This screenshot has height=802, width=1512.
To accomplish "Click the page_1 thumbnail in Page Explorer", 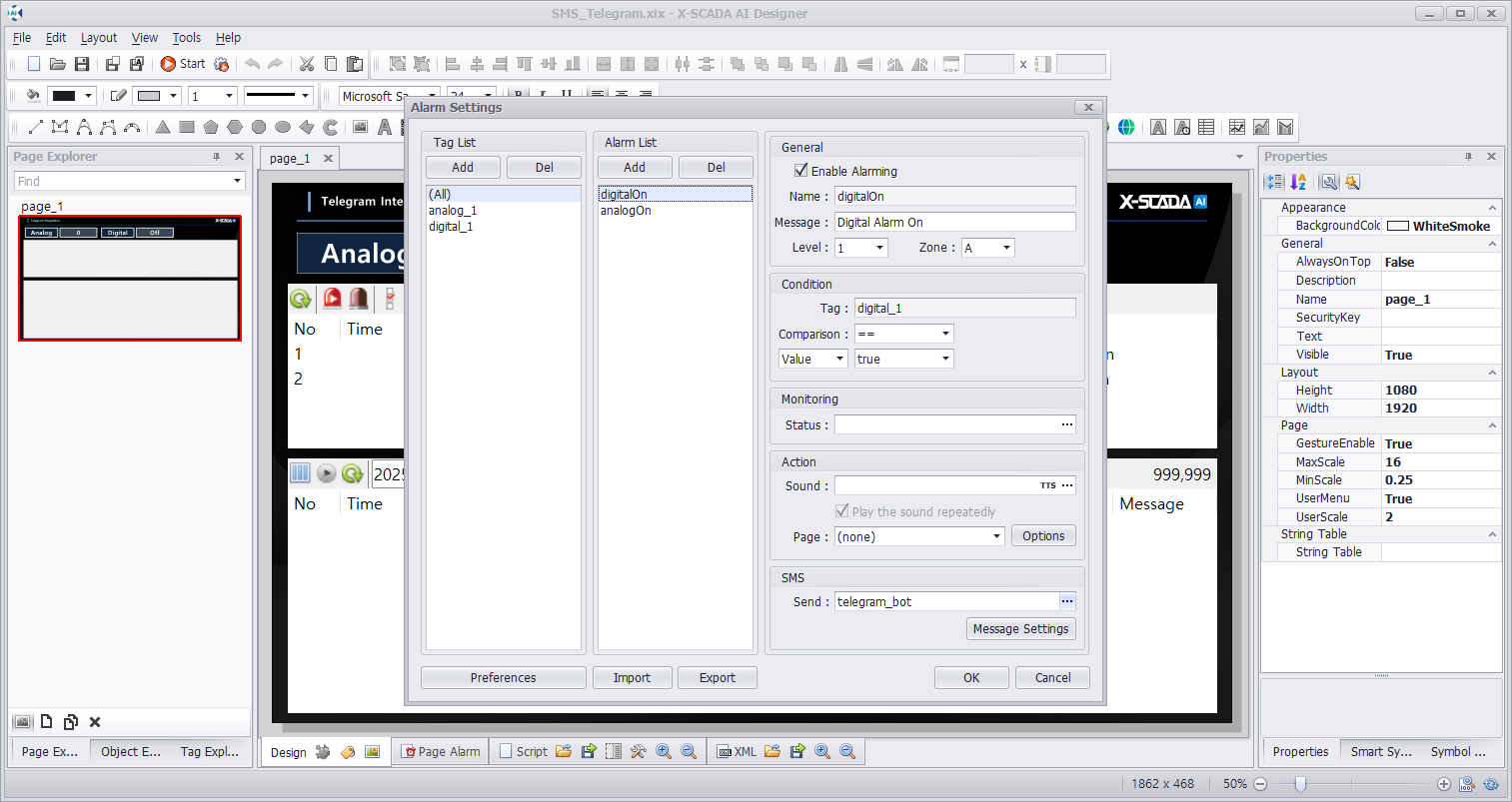I will (130, 278).
